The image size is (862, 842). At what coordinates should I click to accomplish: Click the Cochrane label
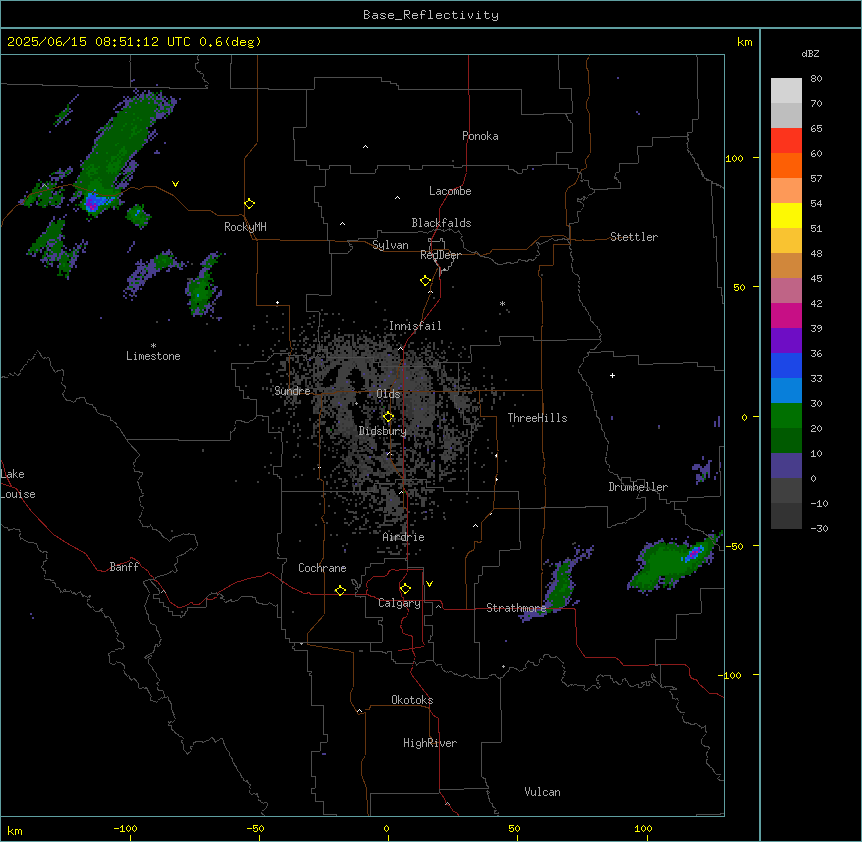tap(322, 568)
